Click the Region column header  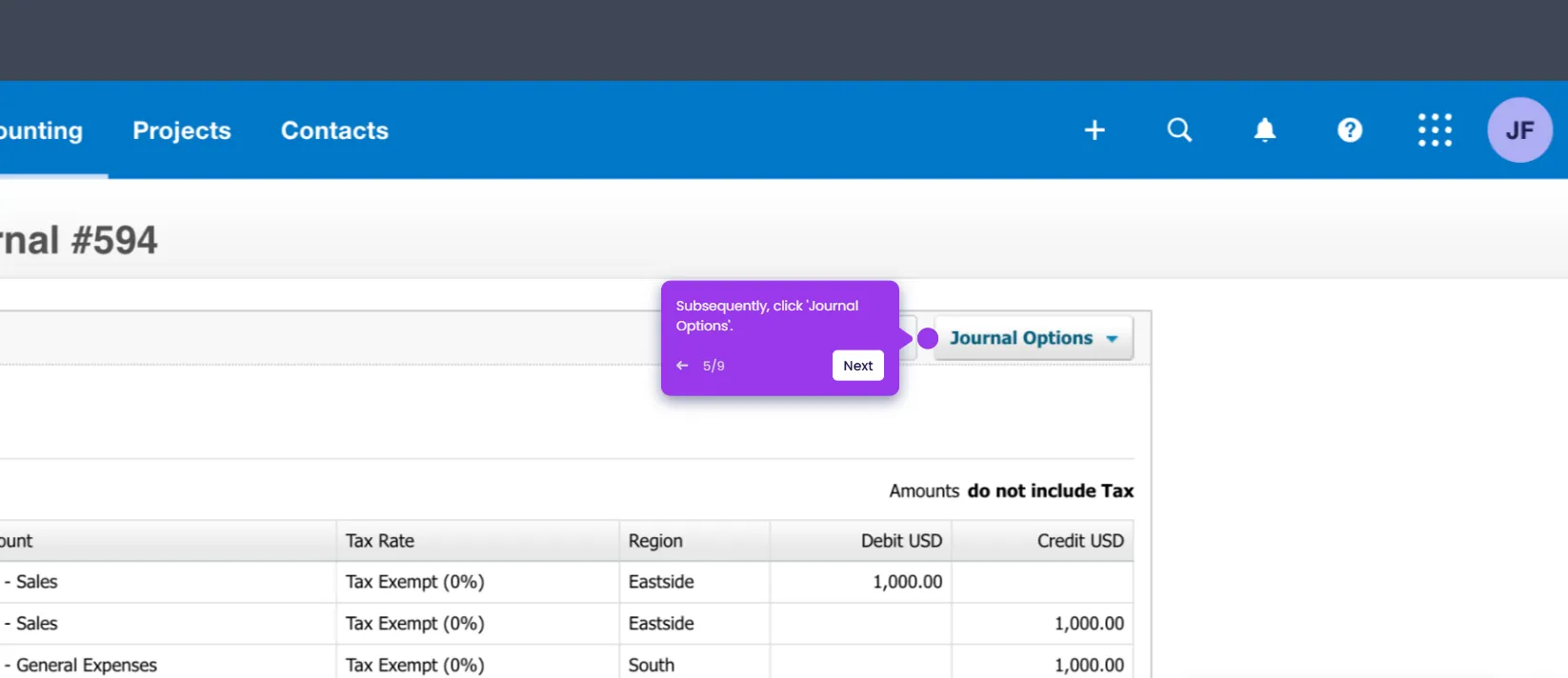point(694,541)
